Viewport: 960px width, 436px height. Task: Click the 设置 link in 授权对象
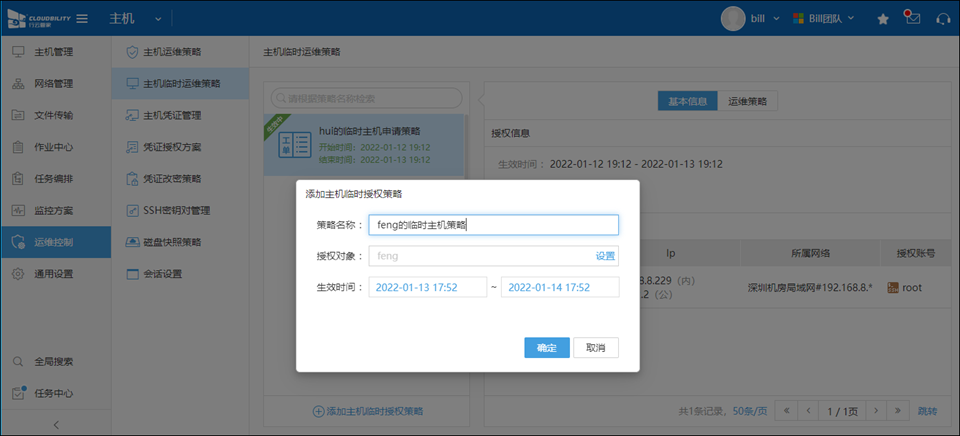(606, 256)
